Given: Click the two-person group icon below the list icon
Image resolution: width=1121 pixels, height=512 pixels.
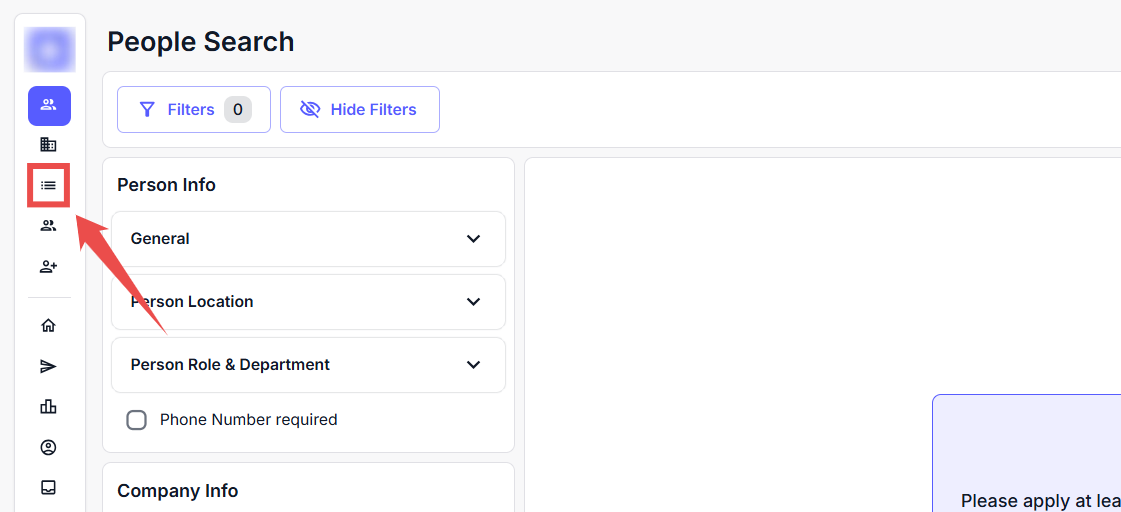Looking at the screenshot, I should tap(48, 226).
